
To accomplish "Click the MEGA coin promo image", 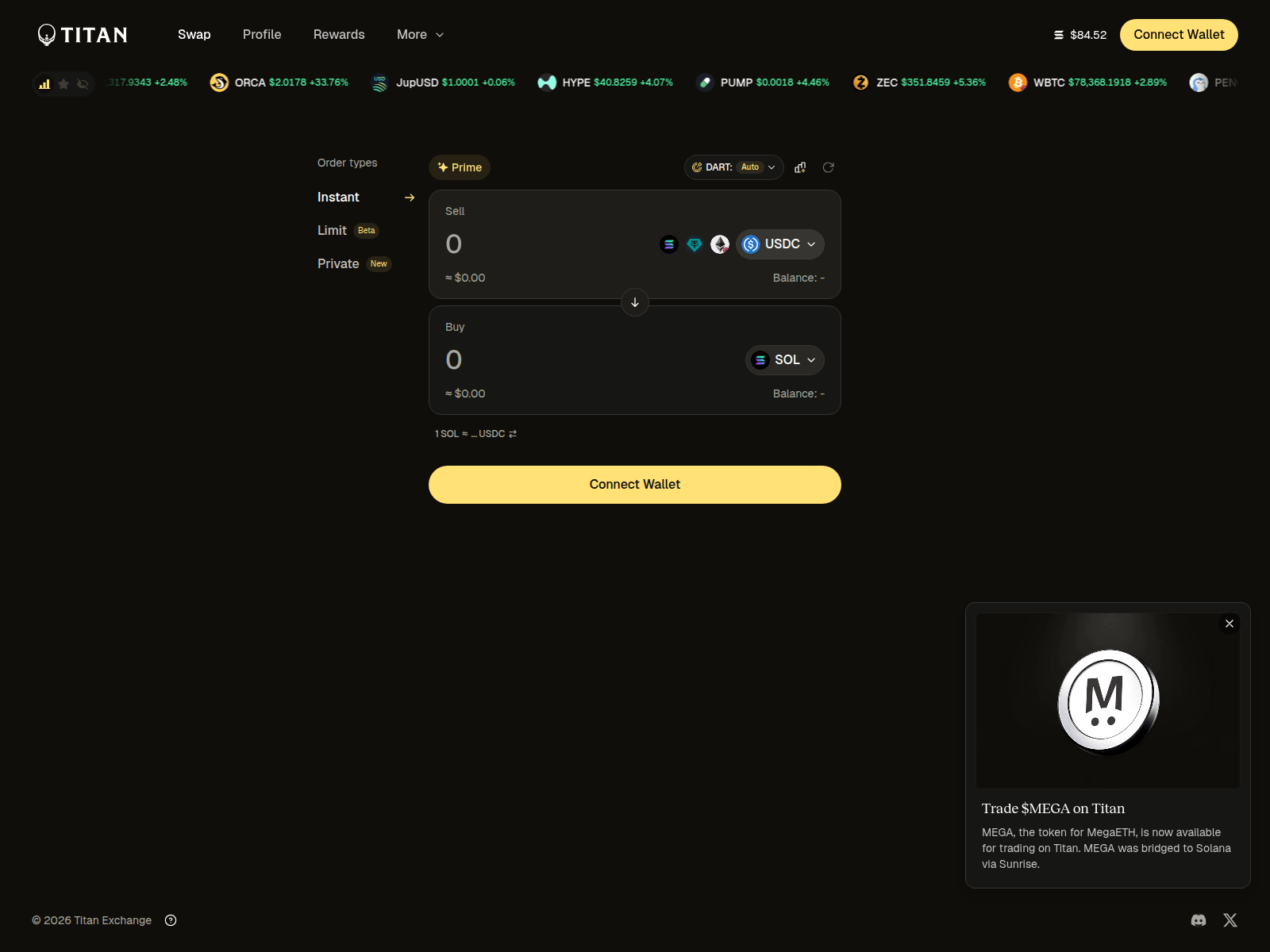I will point(1108,701).
